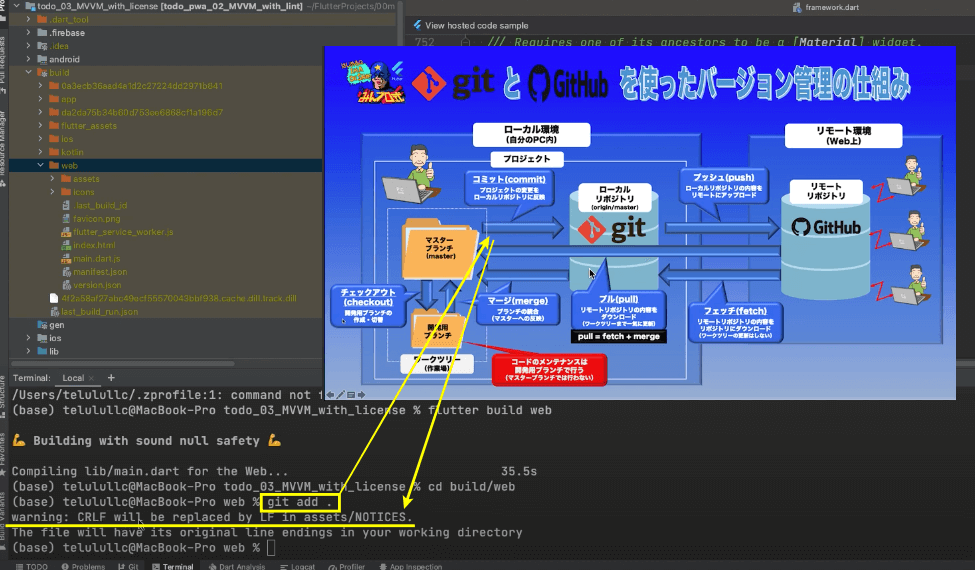
Task: Click Flutter icon beside View hosted code sample
Action: pyautogui.click(x=417, y=25)
